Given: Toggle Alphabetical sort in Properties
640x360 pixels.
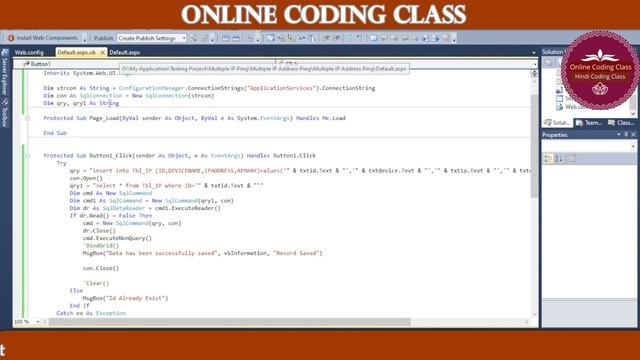Looking at the screenshot, I should click(559, 158).
